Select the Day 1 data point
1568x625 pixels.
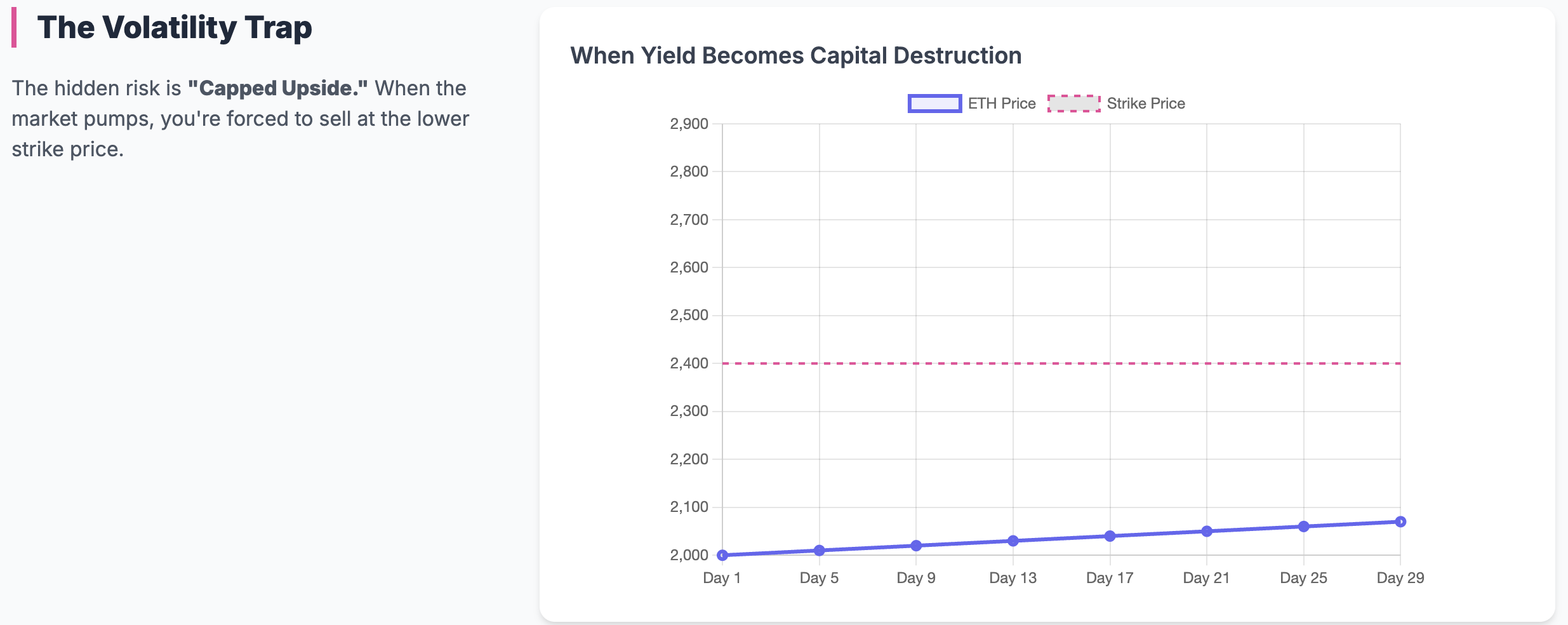tap(722, 555)
